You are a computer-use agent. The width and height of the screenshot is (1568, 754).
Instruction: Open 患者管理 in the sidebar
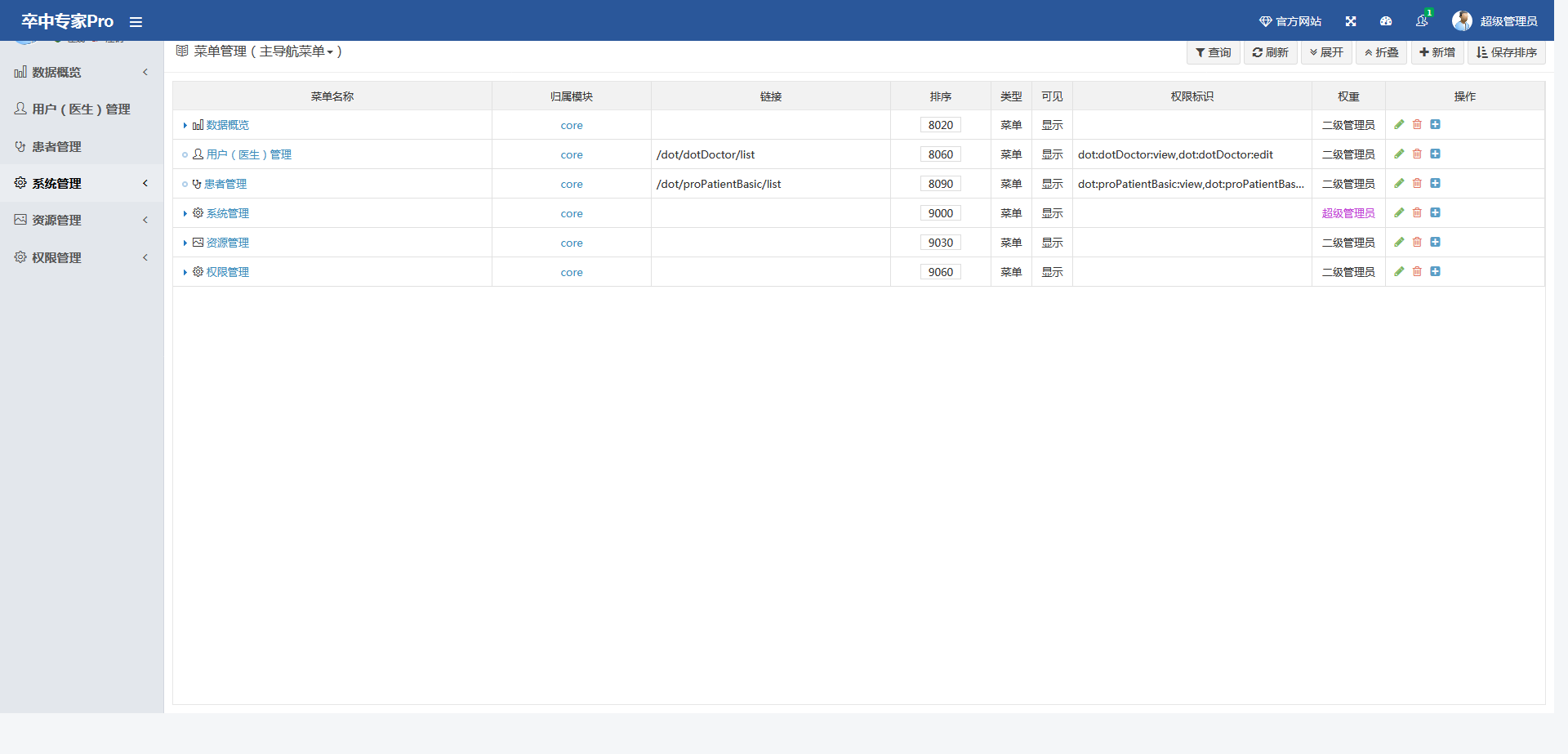56,146
